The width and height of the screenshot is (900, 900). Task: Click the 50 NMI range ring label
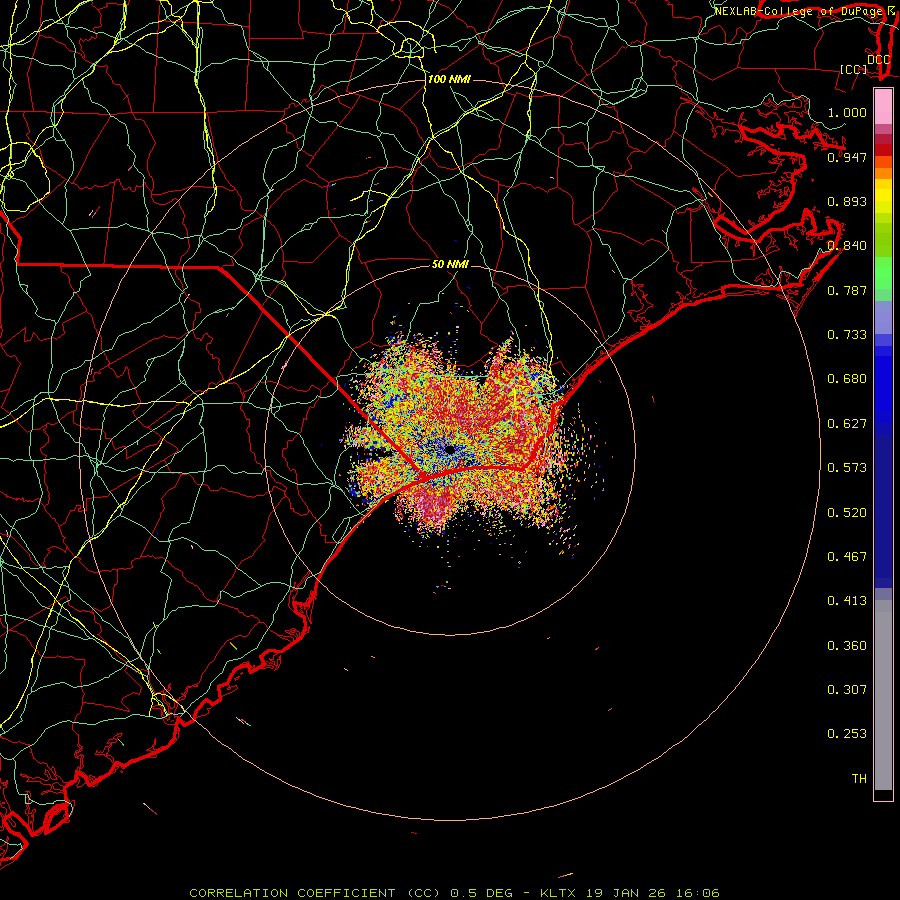[x=451, y=264]
